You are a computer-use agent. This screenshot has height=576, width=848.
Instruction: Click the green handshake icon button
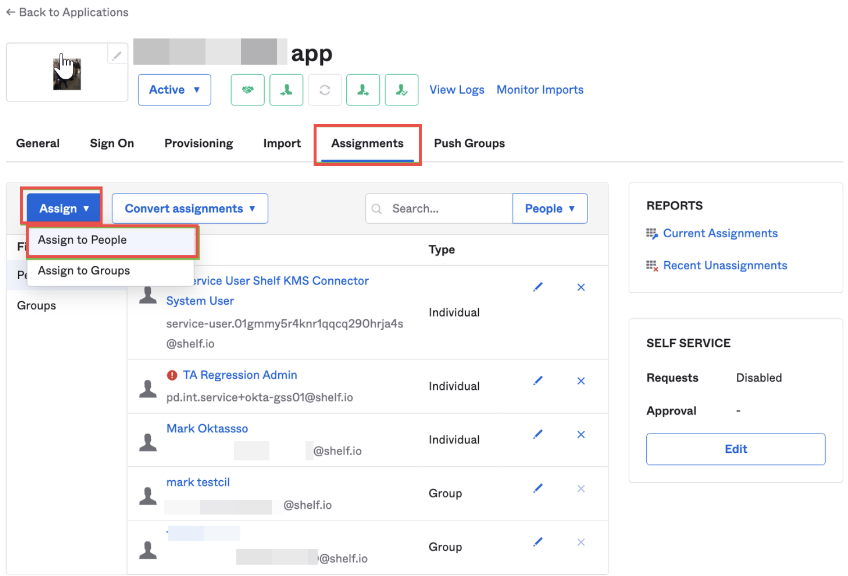(248, 90)
